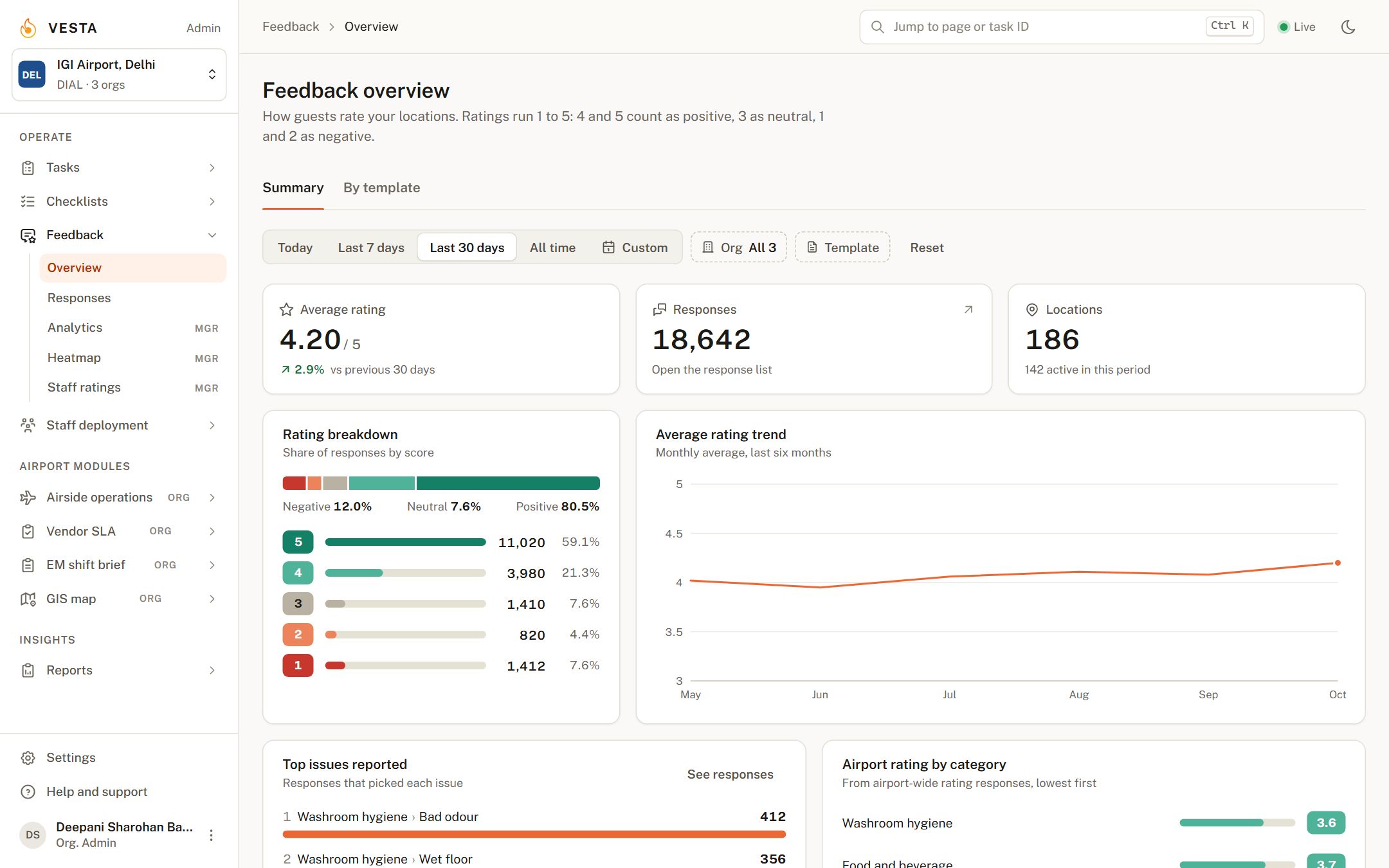Click the star icon by Average rating
Image resolution: width=1389 pixels, height=868 pixels.
point(287,310)
